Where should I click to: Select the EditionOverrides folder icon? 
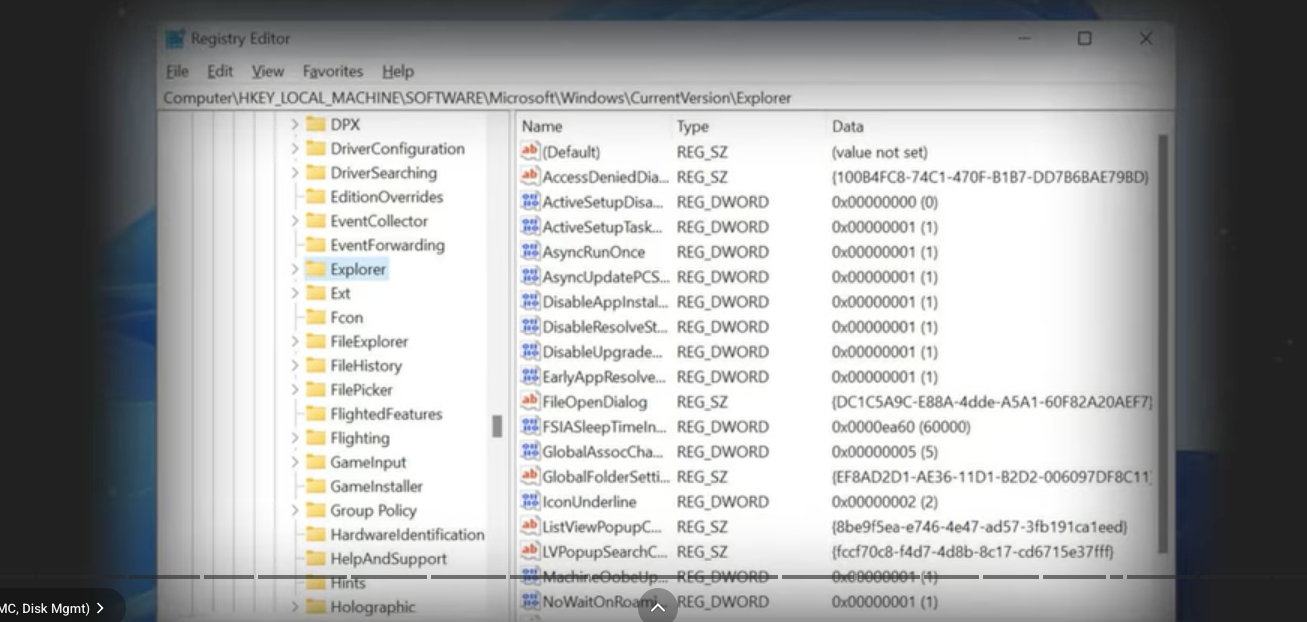pyautogui.click(x=316, y=197)
